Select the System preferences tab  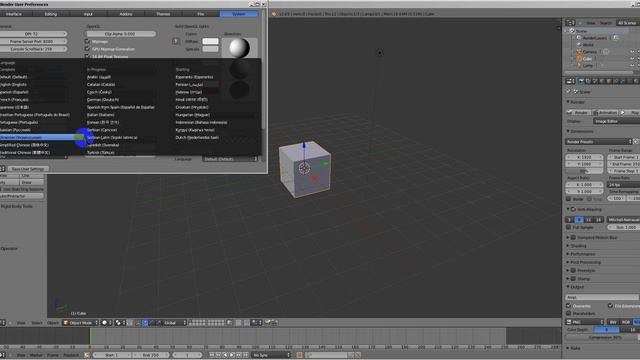tap(239, 14)
